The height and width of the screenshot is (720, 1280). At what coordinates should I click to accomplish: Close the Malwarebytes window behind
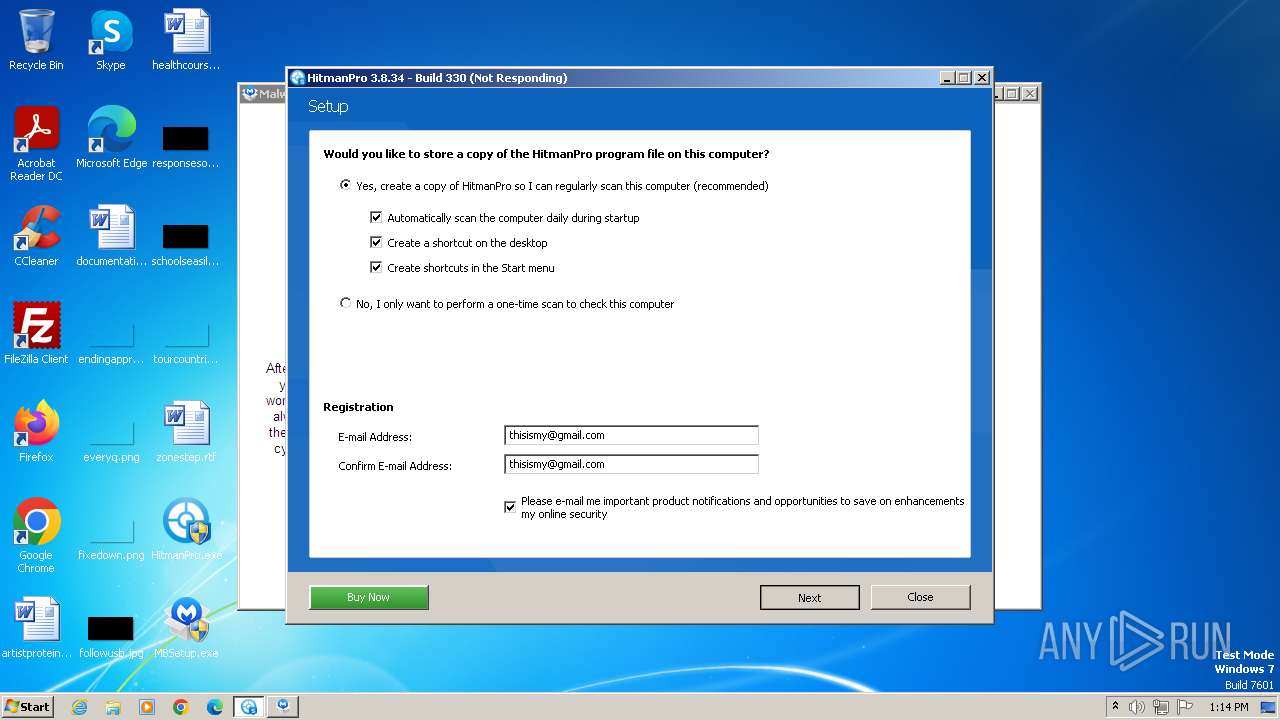(1030, 94)
